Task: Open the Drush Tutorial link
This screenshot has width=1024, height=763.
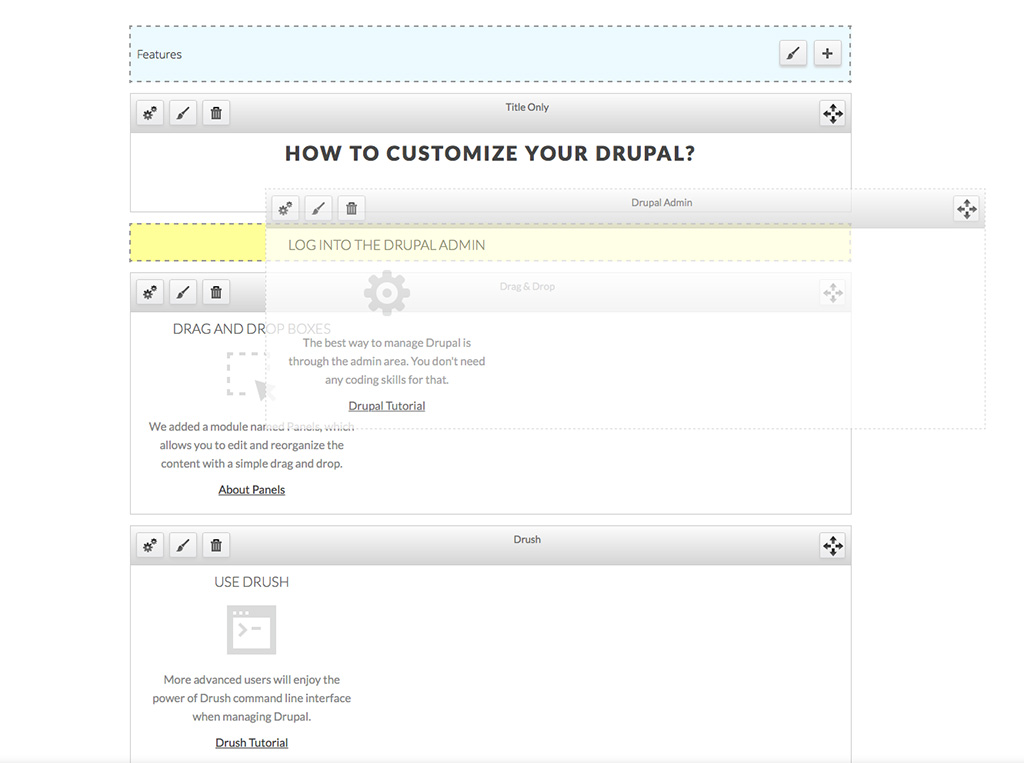Action: 251,743
